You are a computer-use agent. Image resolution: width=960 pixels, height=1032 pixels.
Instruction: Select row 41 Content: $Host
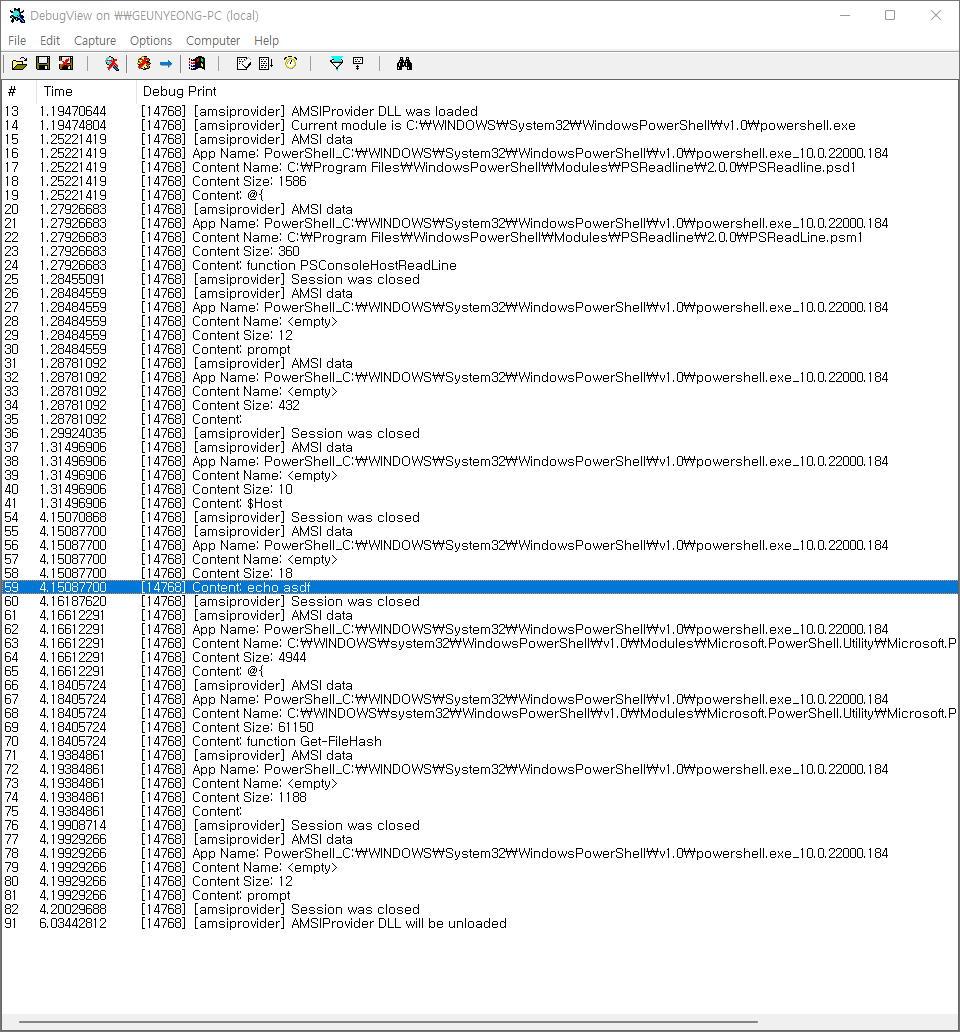(480, 503)
